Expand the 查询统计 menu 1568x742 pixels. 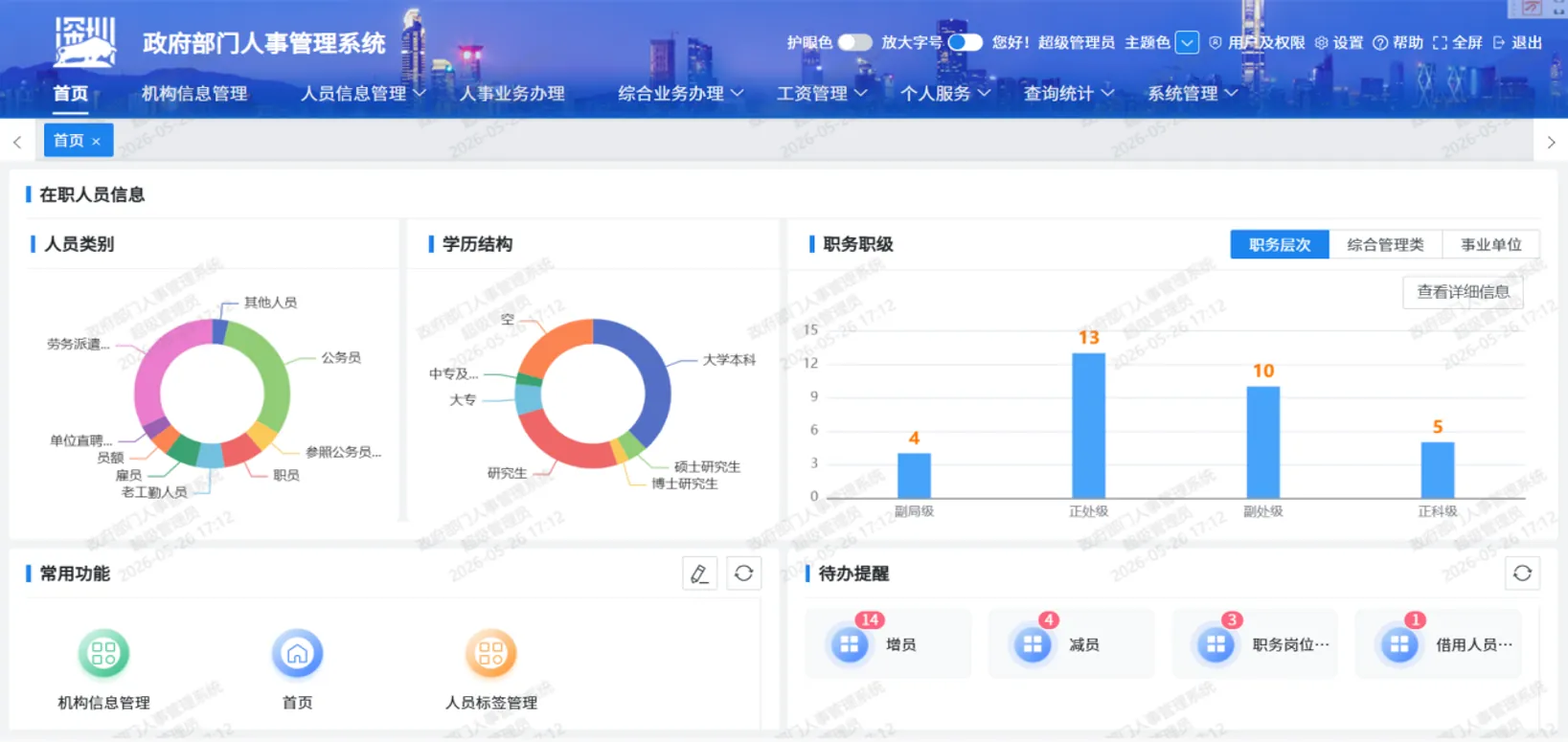coord(1069,93)
